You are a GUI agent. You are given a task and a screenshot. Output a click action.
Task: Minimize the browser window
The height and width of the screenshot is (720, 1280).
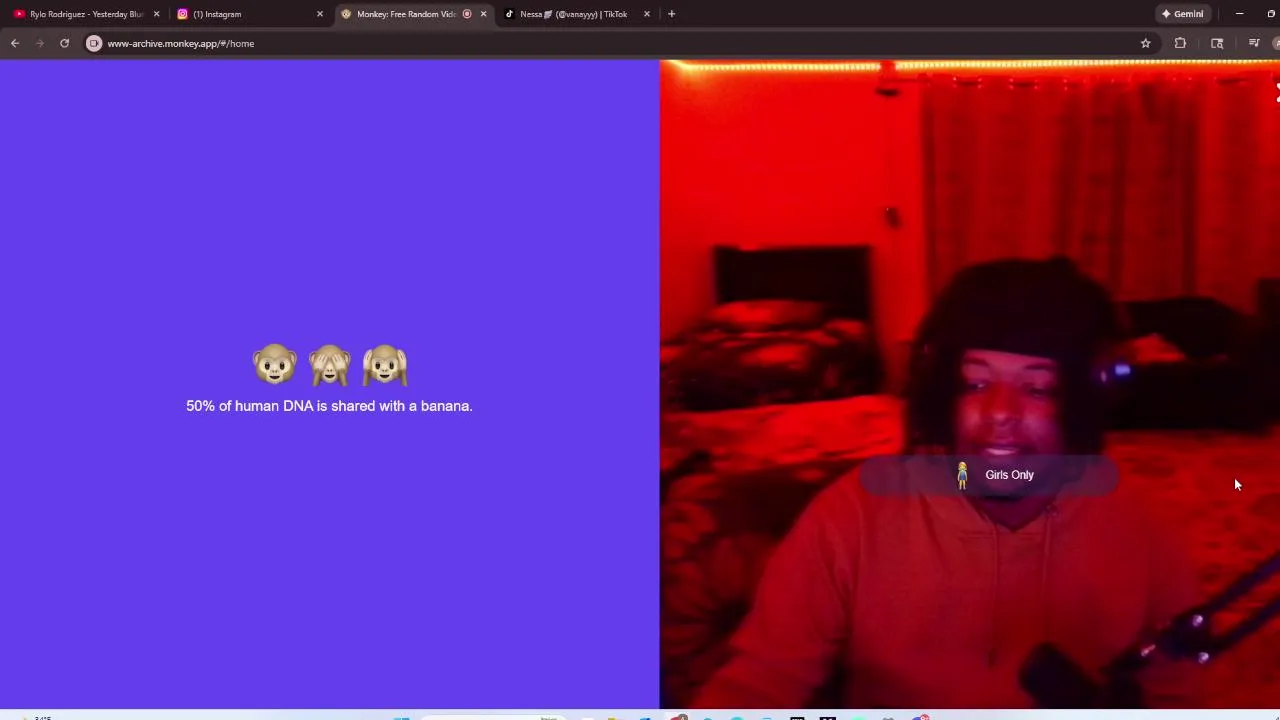1239,14
